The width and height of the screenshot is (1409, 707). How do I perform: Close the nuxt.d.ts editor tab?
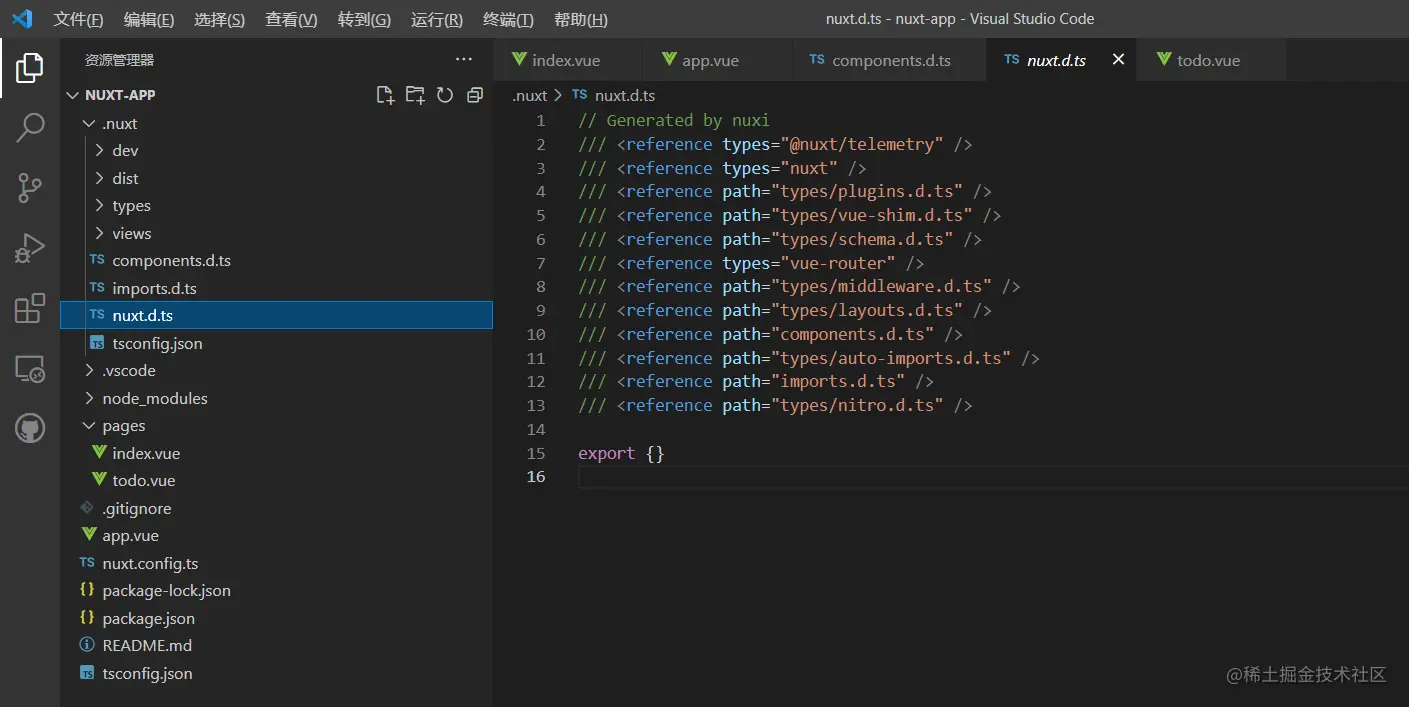click(x=1118, y=60)
